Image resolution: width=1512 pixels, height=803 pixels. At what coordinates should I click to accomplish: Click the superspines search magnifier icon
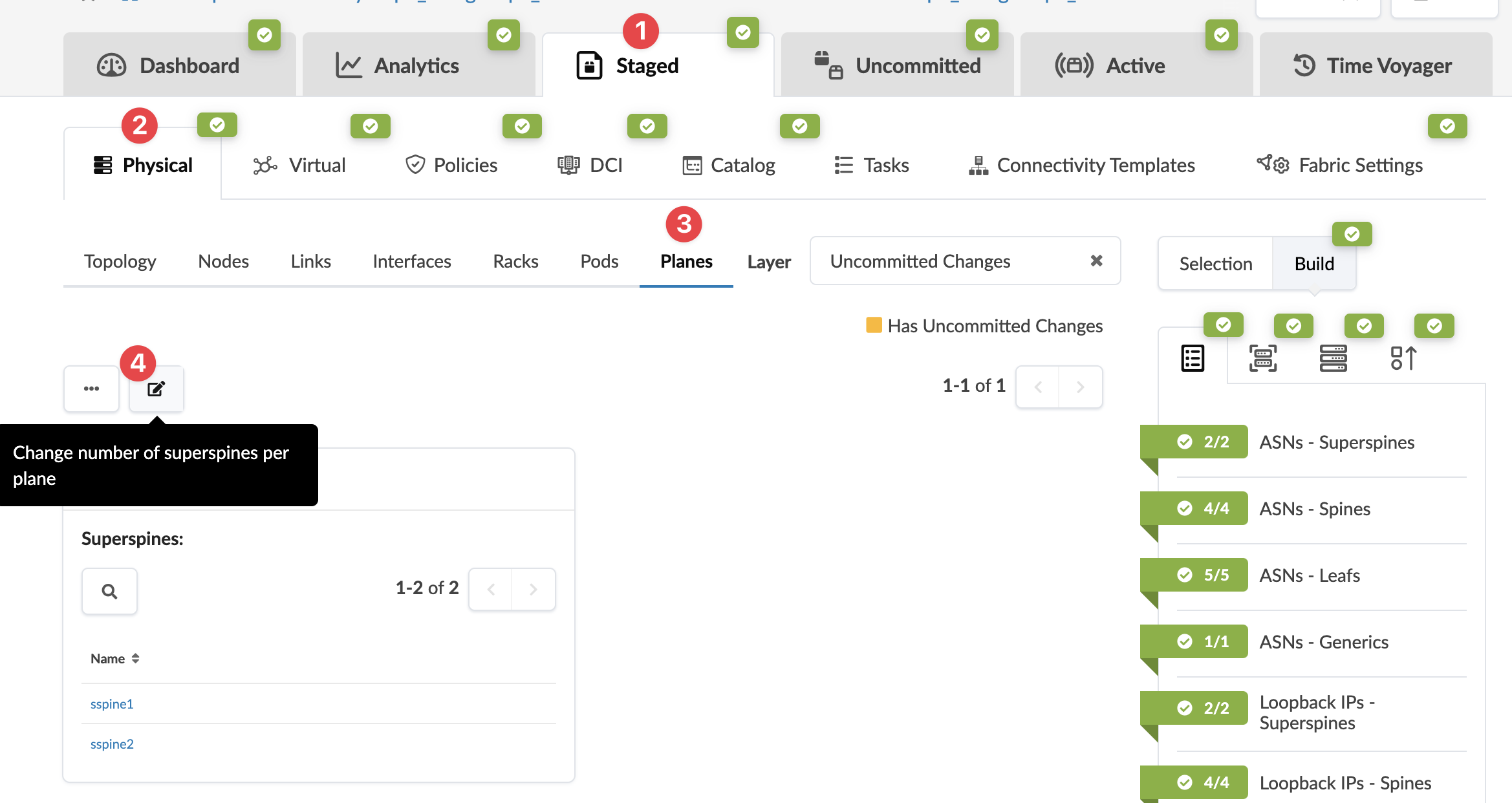[x=109, y=591]
